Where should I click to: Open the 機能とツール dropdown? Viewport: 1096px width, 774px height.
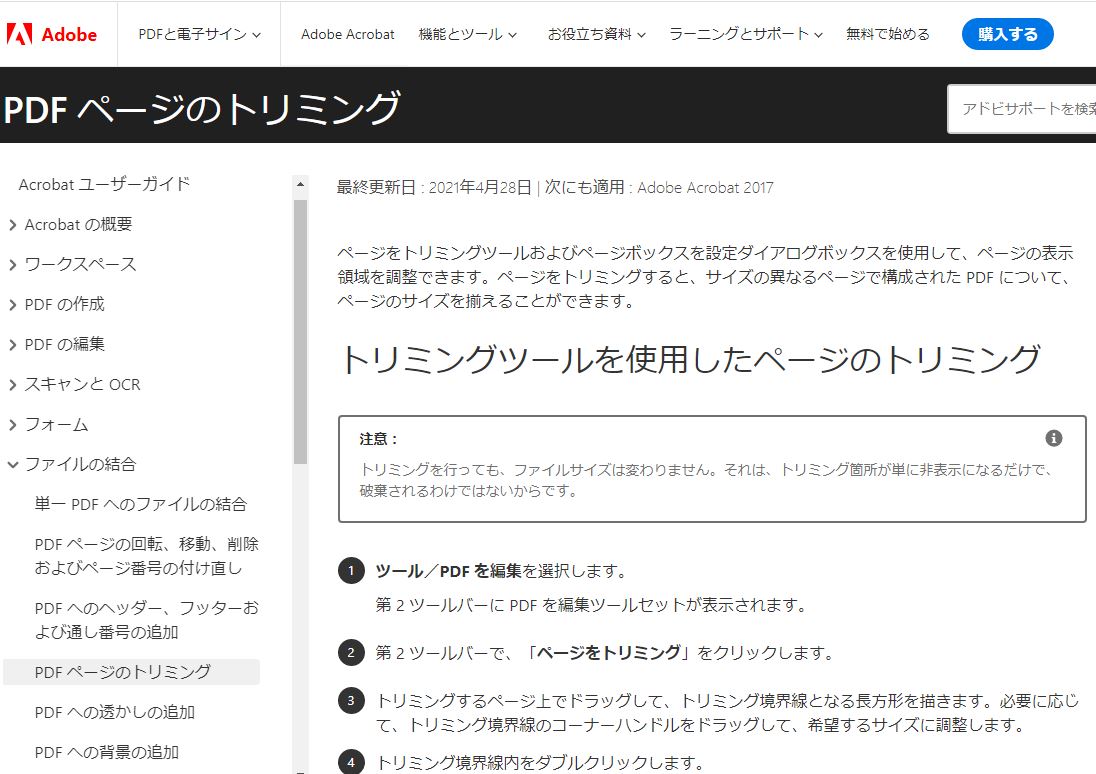tap(465, 34)
